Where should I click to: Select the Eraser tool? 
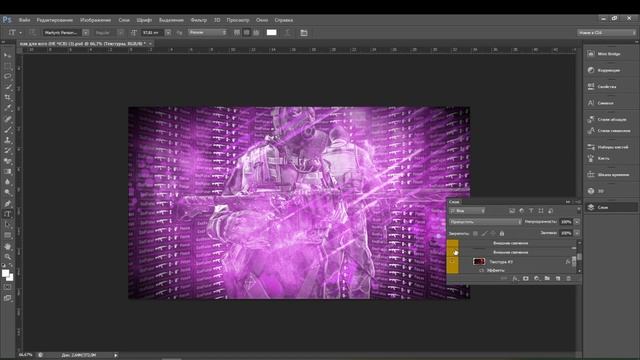coord(7,162)
